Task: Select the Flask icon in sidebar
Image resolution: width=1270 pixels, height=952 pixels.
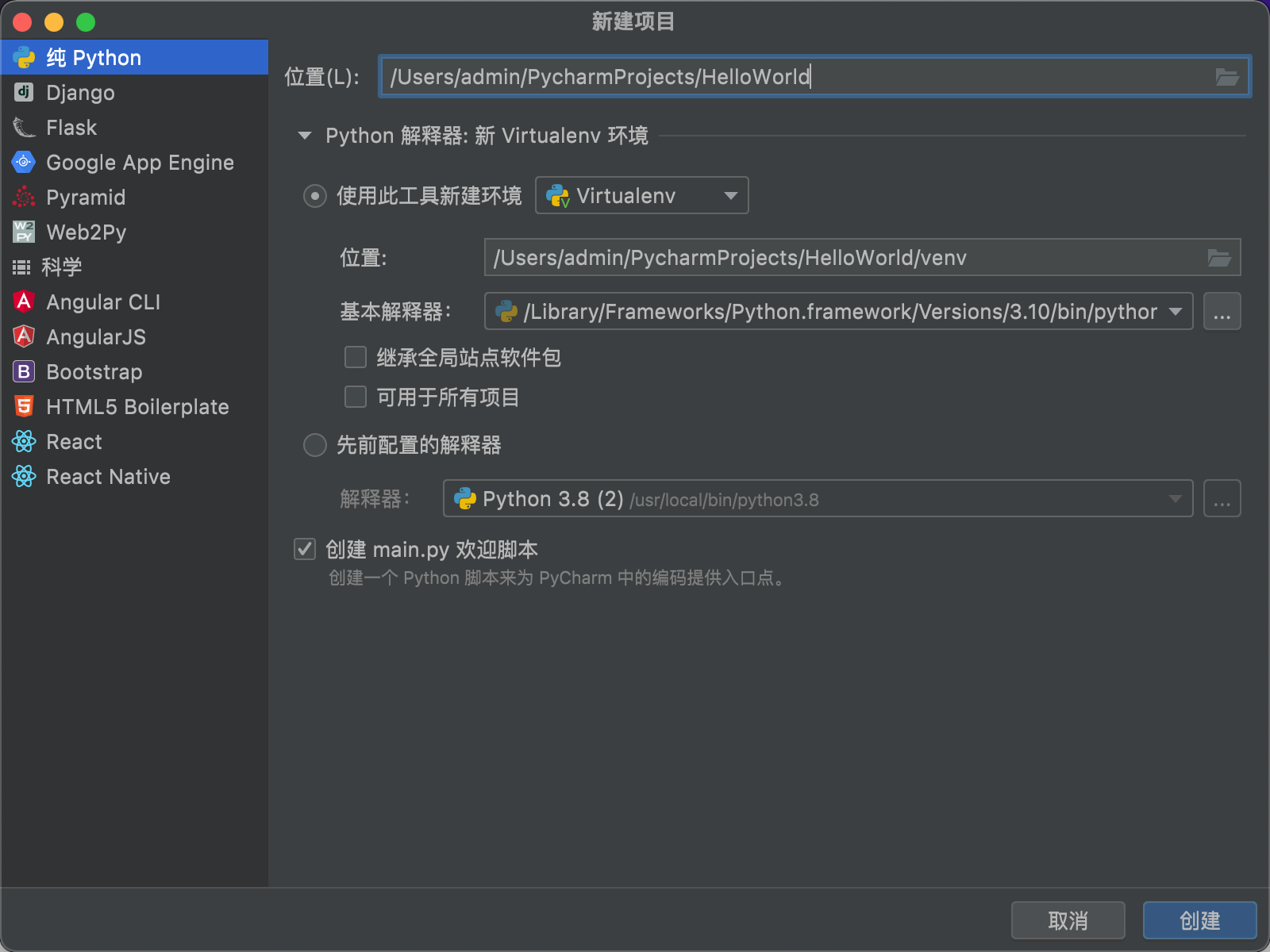Action: [x=24, y=128]
